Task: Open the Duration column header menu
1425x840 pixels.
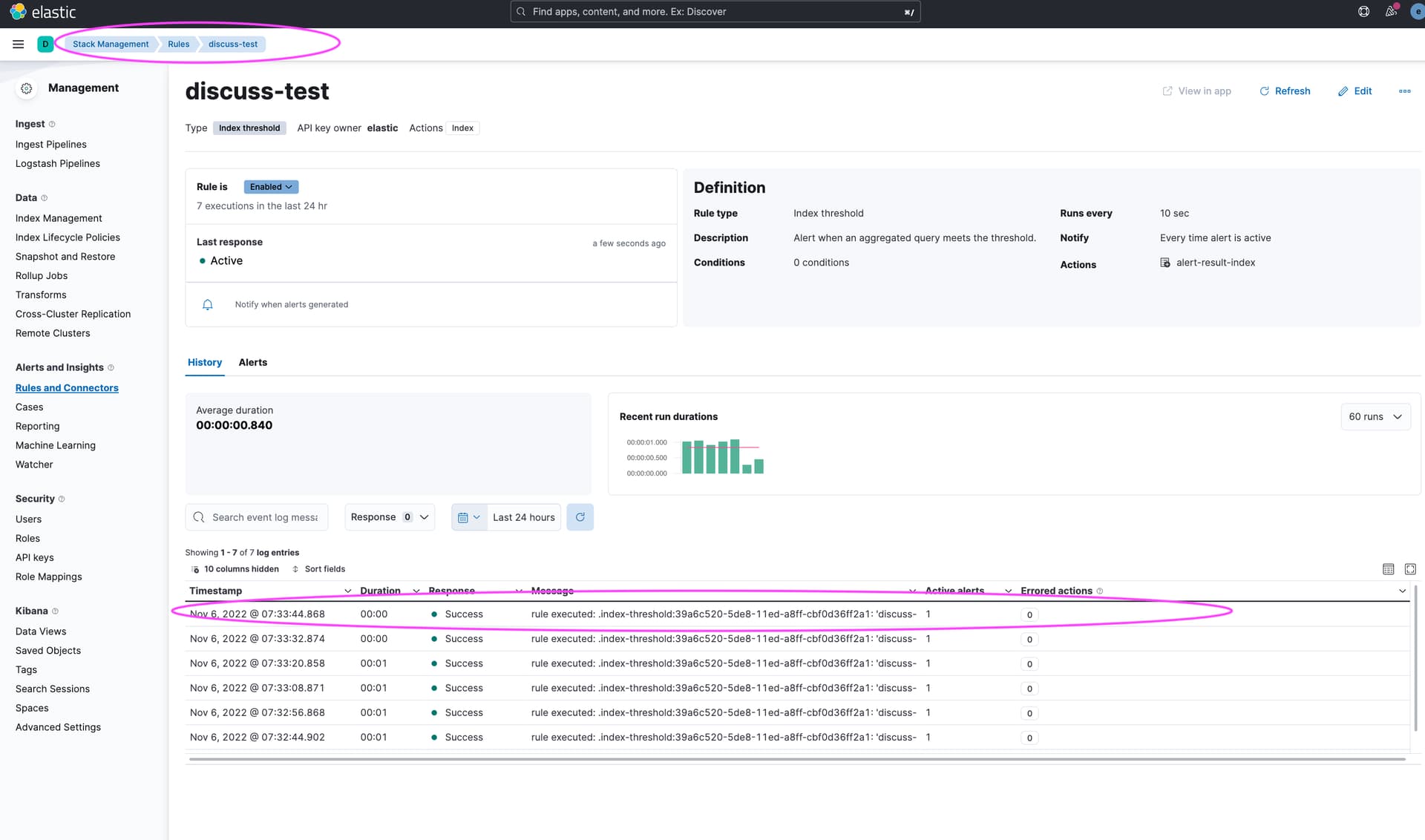Action: point(416,591)
